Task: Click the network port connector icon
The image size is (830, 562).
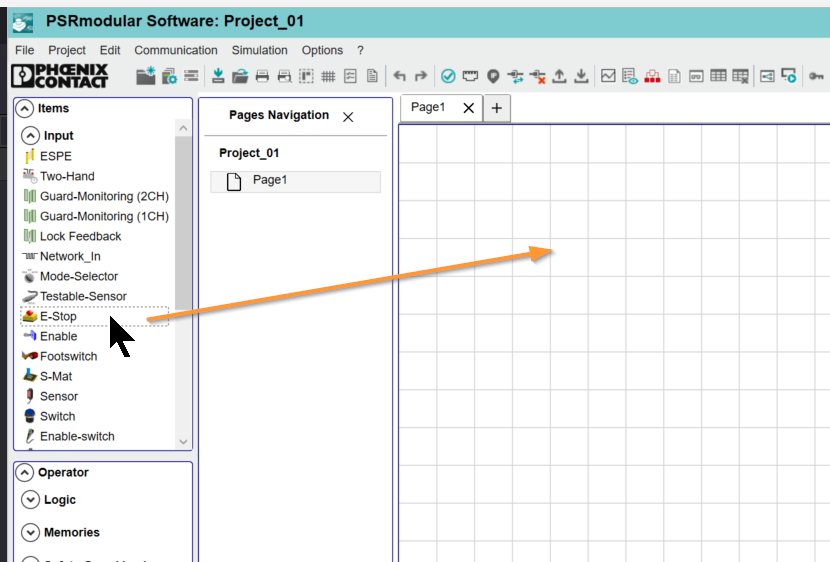Action: (x=470, y=76)
